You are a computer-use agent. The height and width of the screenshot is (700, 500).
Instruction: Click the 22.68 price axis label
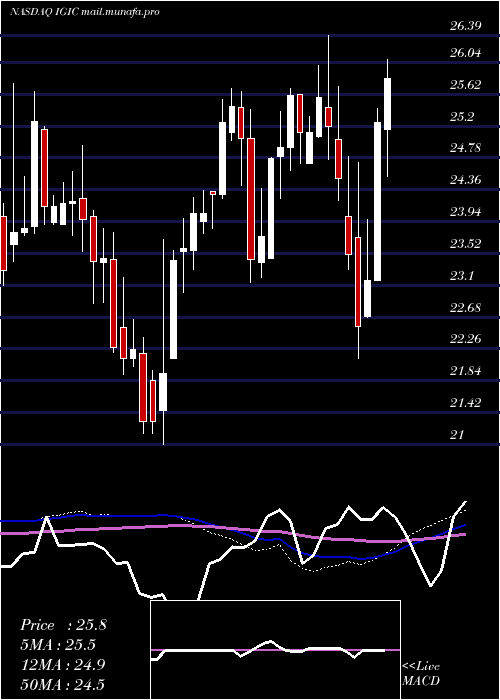pyautogui.click(x=466, y=308)
